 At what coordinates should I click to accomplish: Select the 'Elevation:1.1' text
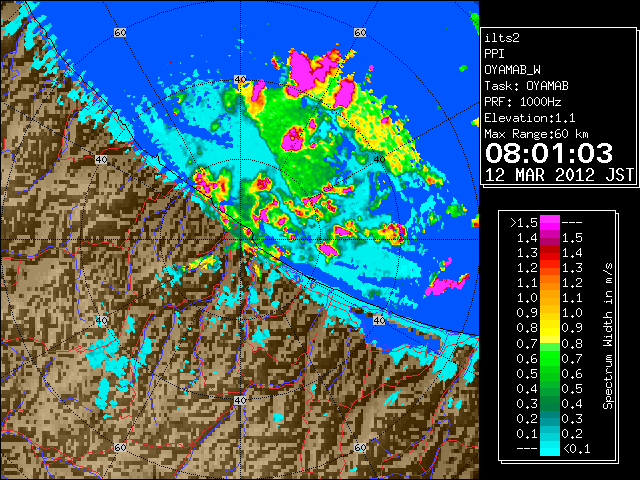pyautogui.click(x=529, y=118)
